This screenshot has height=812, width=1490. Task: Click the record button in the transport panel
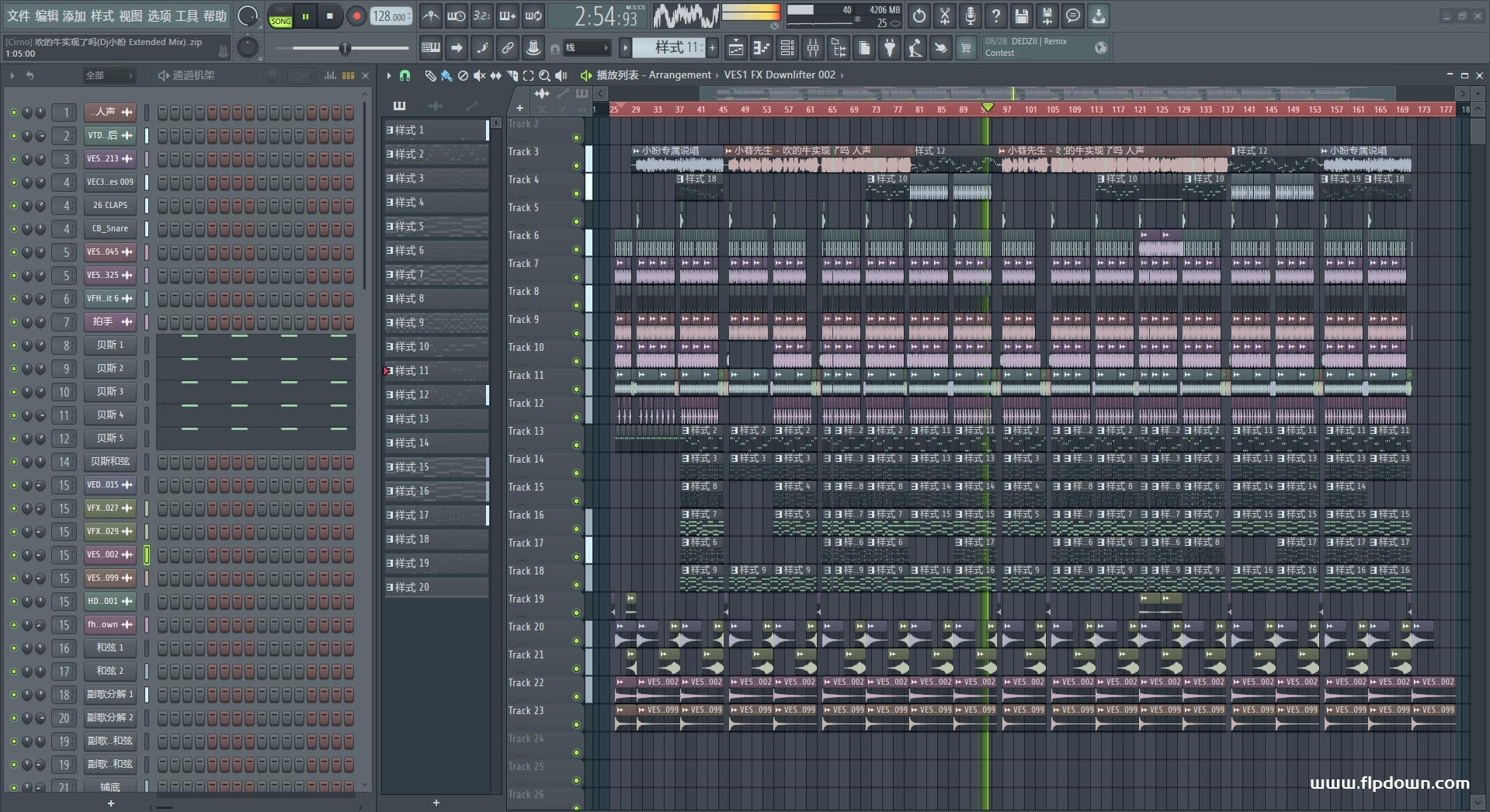[356, 16]
